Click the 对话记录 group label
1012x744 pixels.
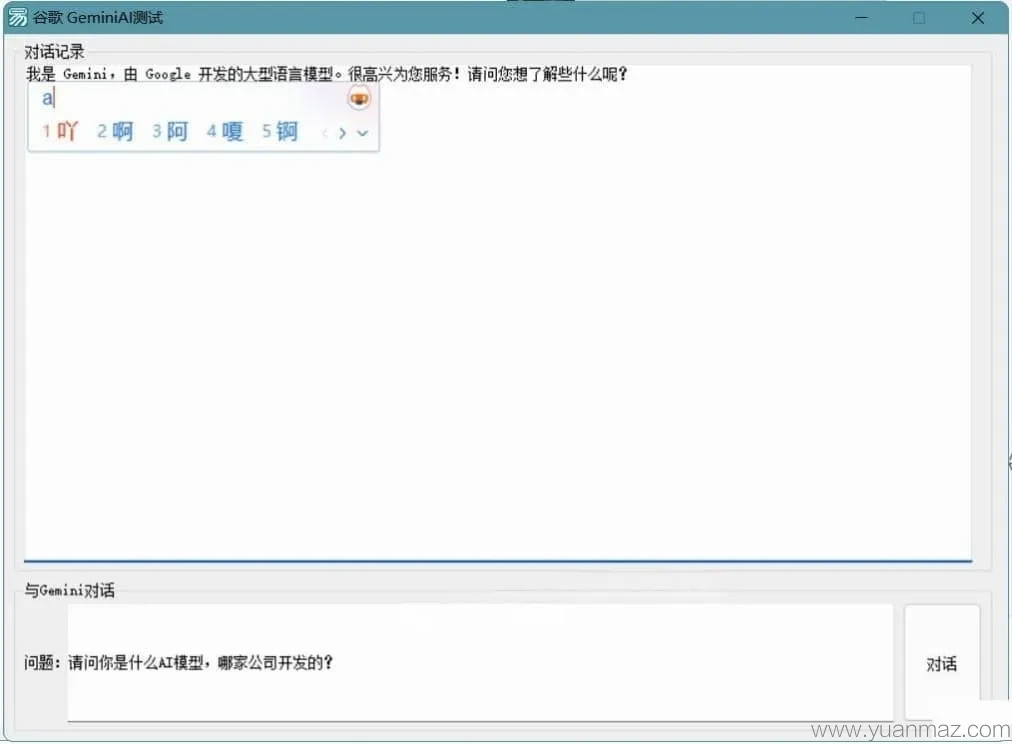54,51
